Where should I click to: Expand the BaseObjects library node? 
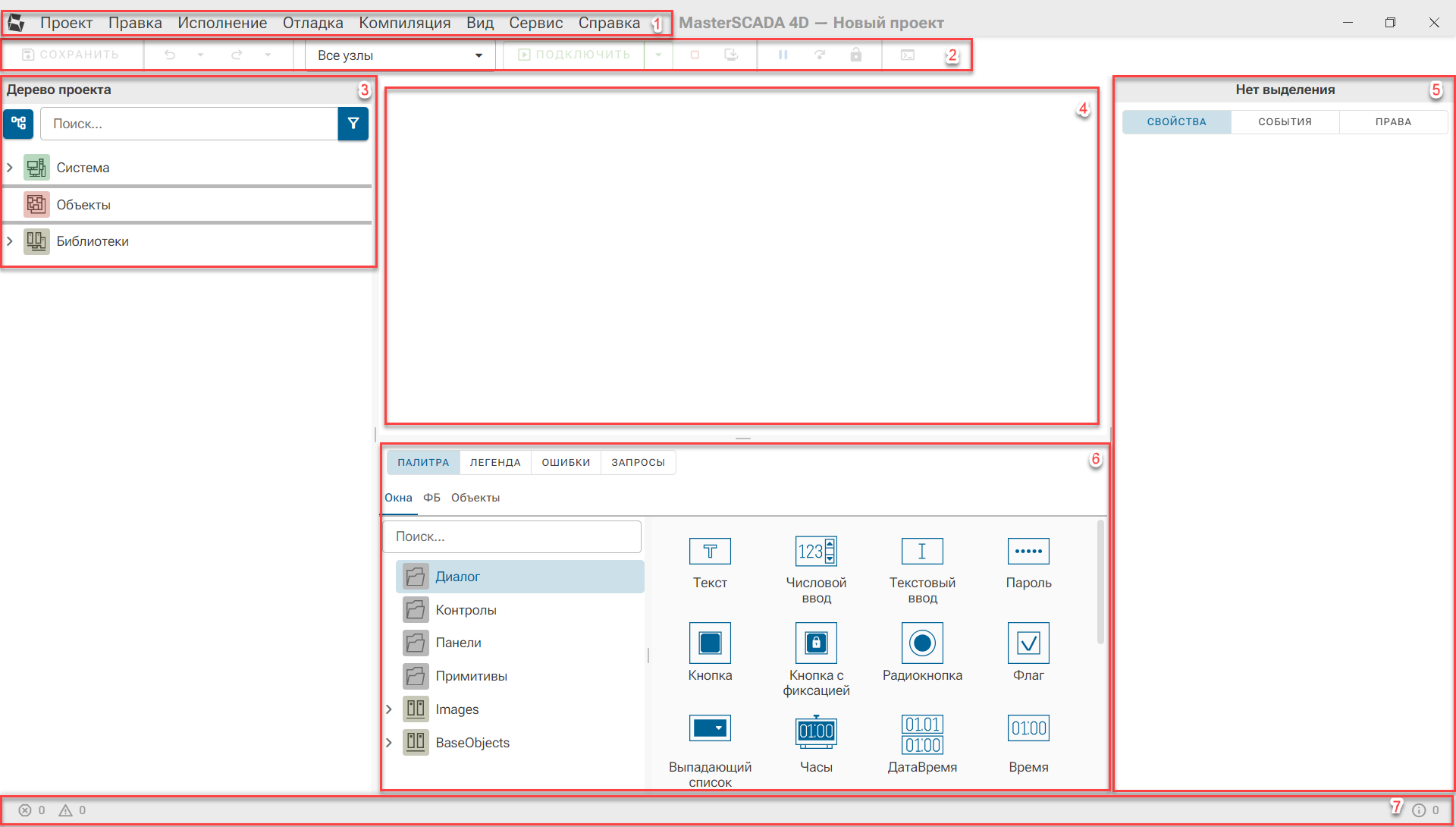click(389, 743)
